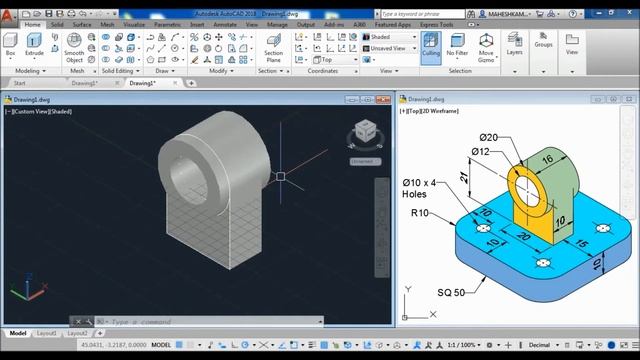Click the keyword search box

point(422,14)
